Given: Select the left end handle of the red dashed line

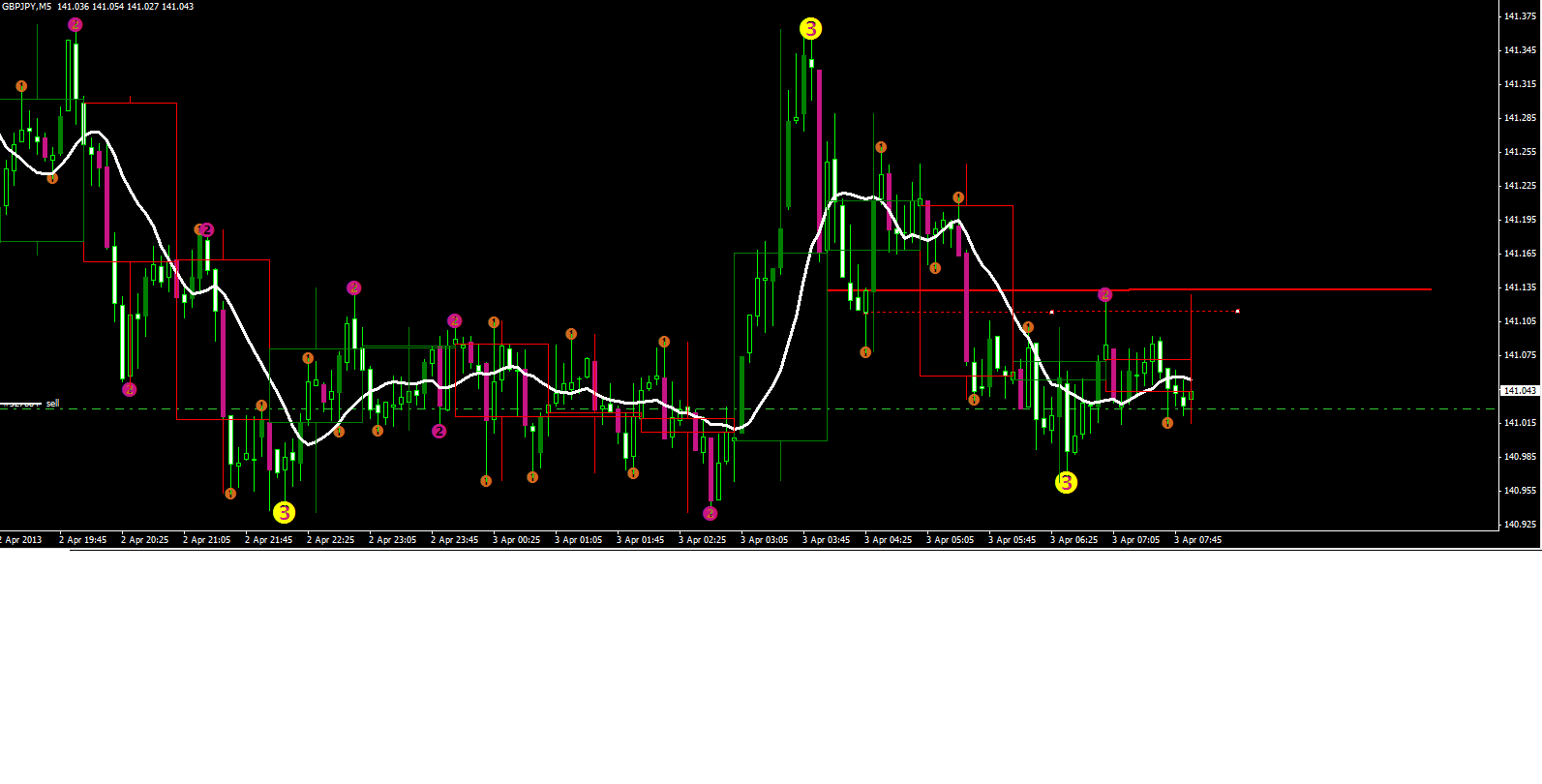Looking at the screenshot, I should tap(1052, 312).
